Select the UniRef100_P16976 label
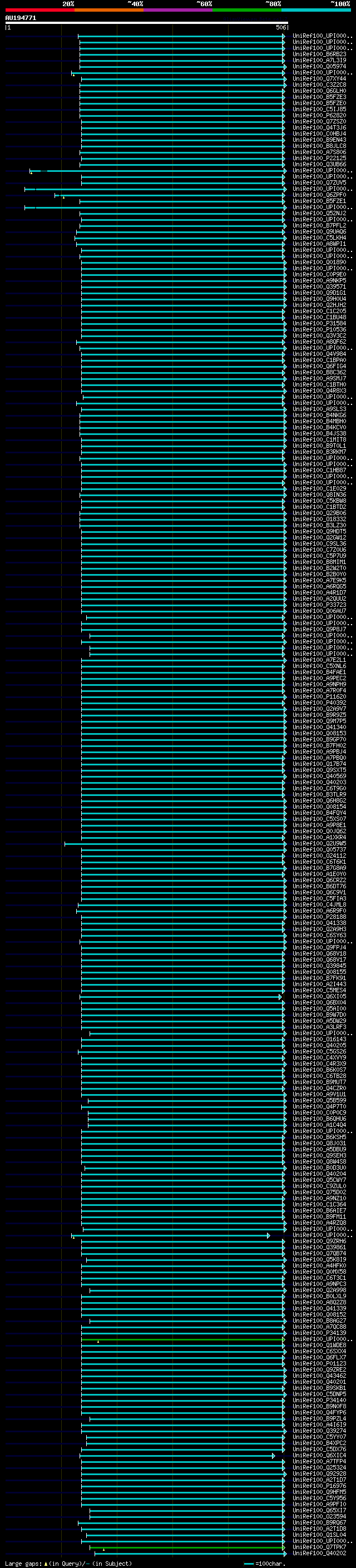356x1568 pixels. [x=319, y=1486]
